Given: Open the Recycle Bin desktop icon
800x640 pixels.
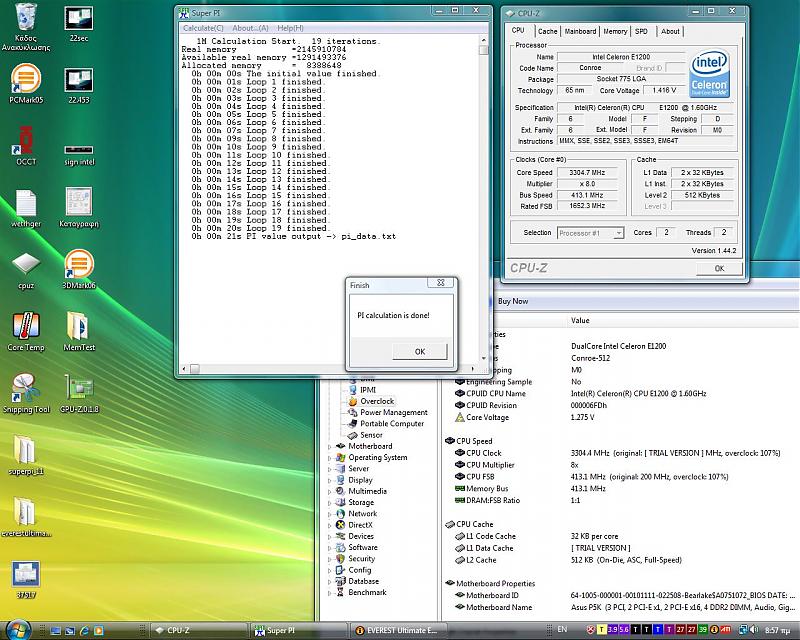Looking at the screenshot, I should click(x=26, y=27).
